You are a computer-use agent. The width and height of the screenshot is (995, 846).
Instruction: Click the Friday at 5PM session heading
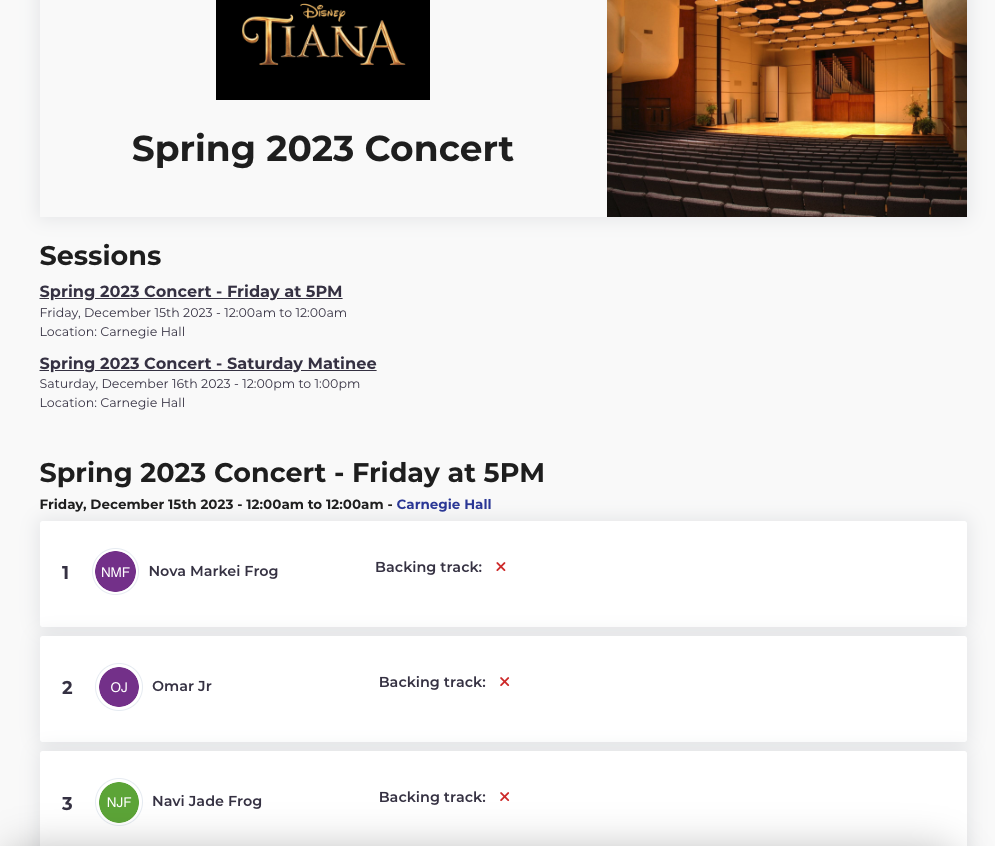(291, 473)
